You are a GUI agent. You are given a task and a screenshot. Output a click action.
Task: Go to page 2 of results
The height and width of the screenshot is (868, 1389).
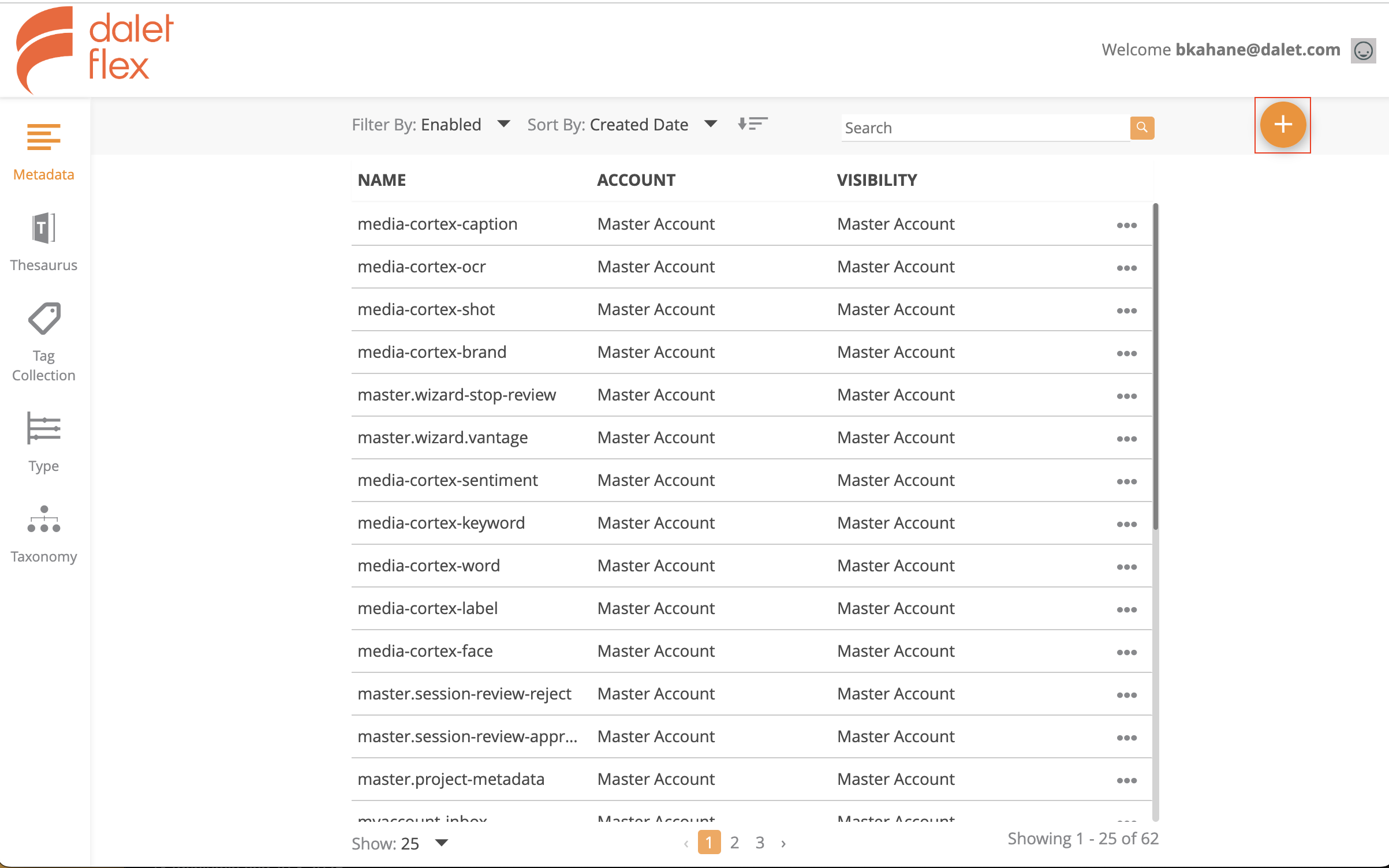[x=734, y=843]
